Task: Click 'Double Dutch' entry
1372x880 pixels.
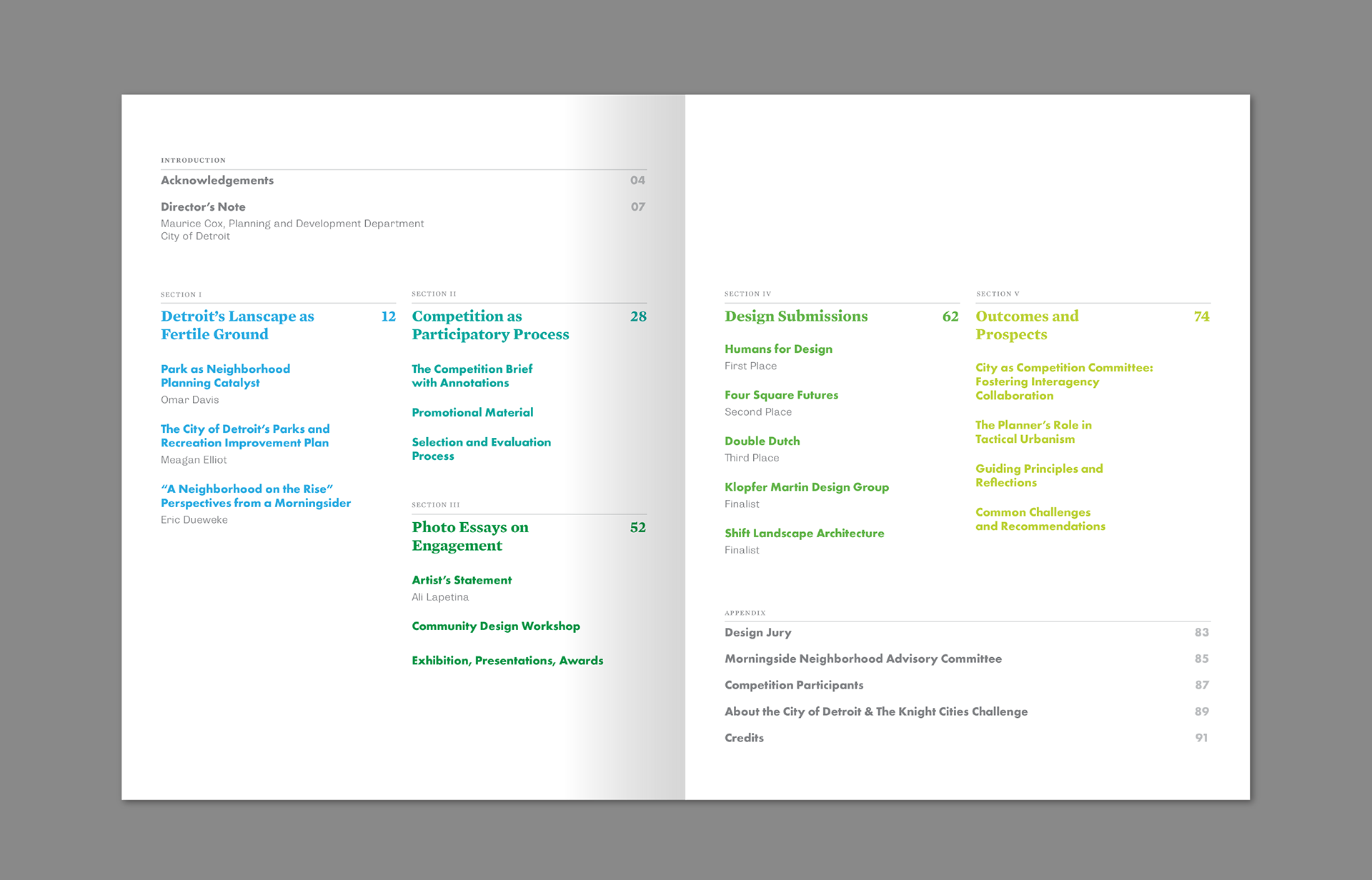Action: tap(762, 441)
